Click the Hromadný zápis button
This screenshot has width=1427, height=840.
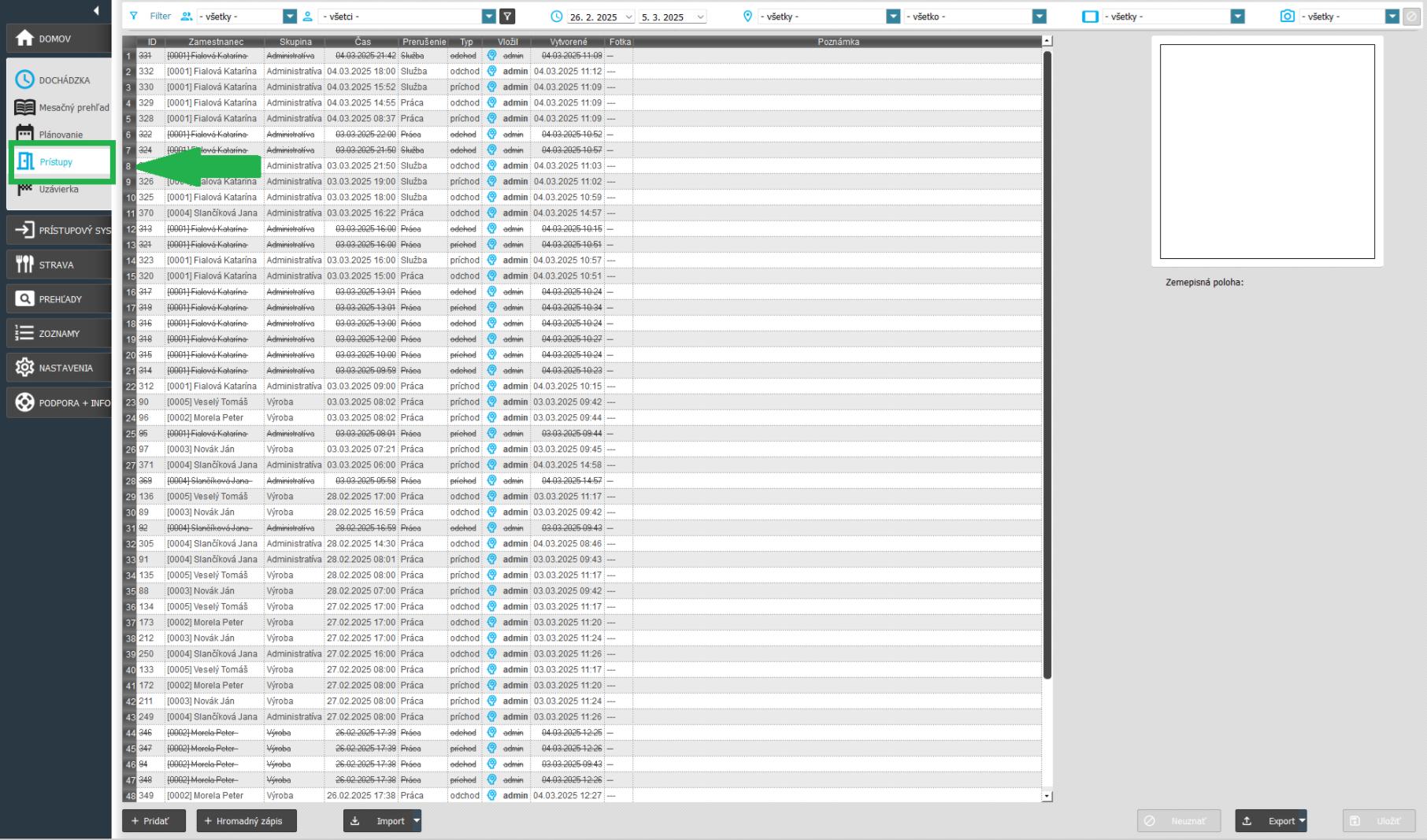[x=246, y=821]
